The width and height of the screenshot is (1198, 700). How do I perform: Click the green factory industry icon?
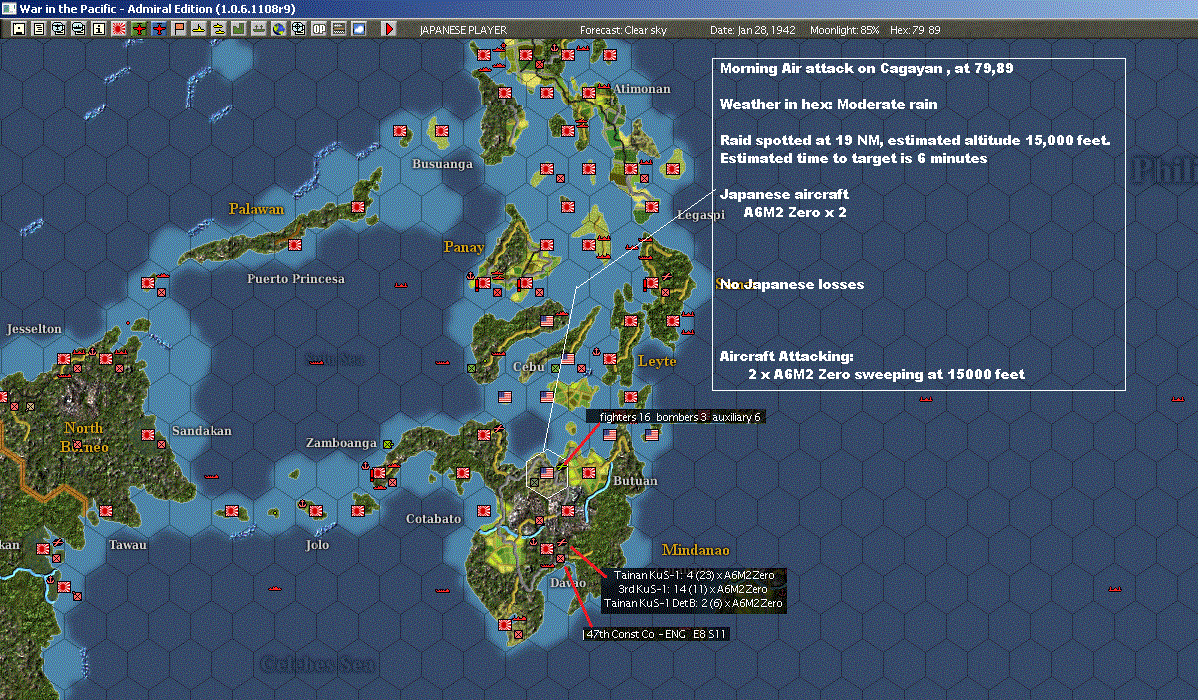[x=238, y=29]
